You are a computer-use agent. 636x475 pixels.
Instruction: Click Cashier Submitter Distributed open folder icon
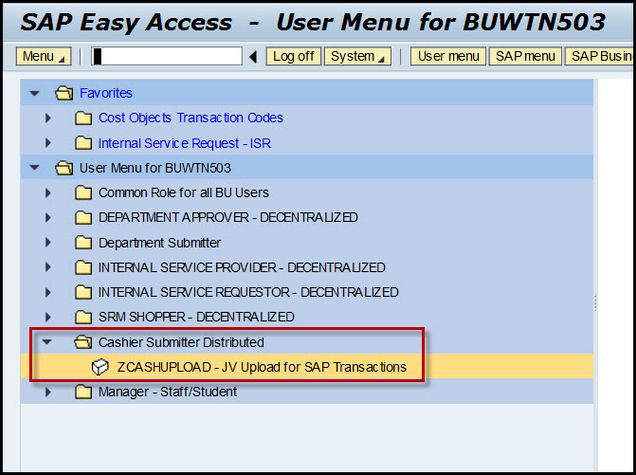pyautogui.click(x=84, y=342)
